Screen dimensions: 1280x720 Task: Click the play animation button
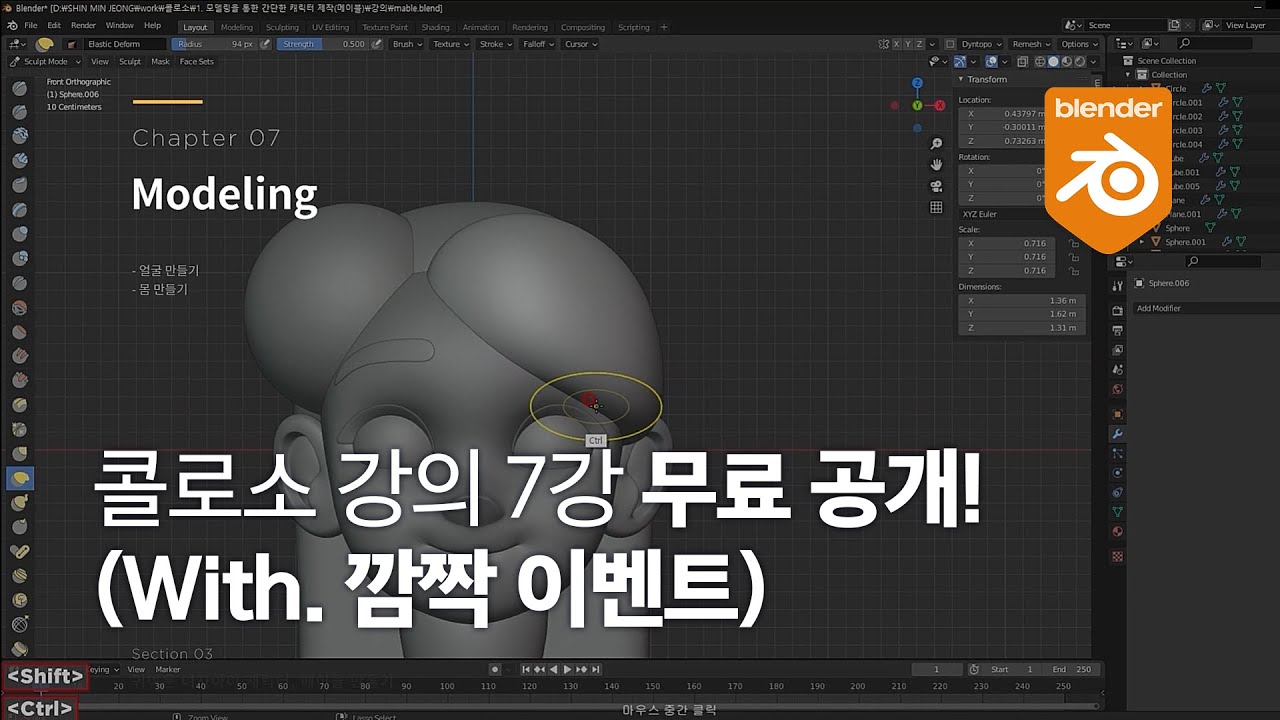point(567,669)
